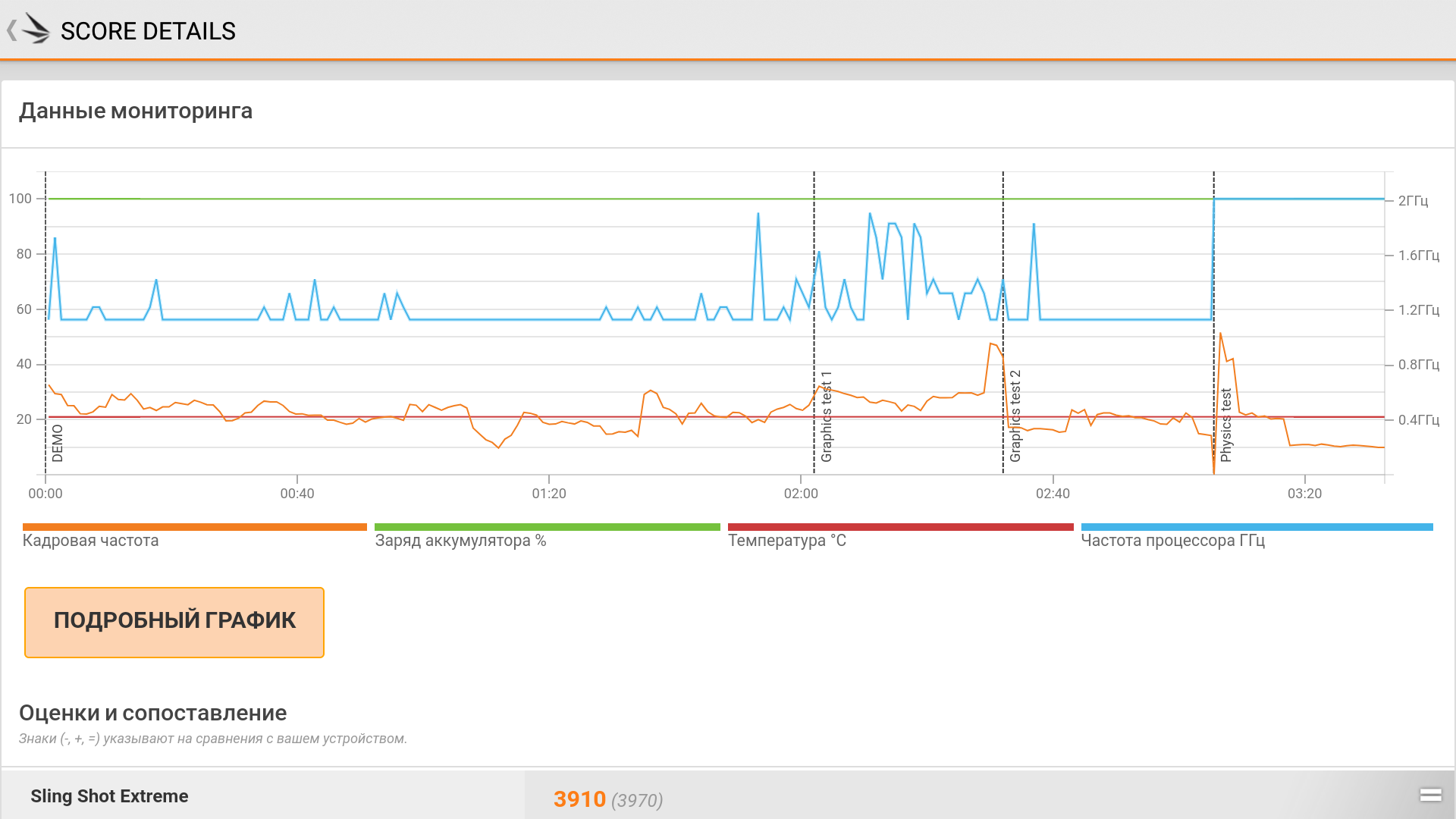This screenshot has height=819, width=1456.
Task: Select the Graphics test 2 marker
Action: point(1015,416)
